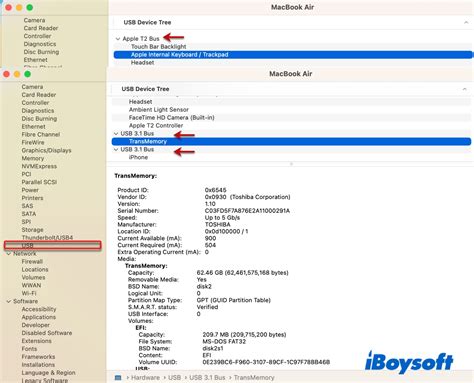
Task: Open Disc Burning in back window sidebar
Action: 41,52
